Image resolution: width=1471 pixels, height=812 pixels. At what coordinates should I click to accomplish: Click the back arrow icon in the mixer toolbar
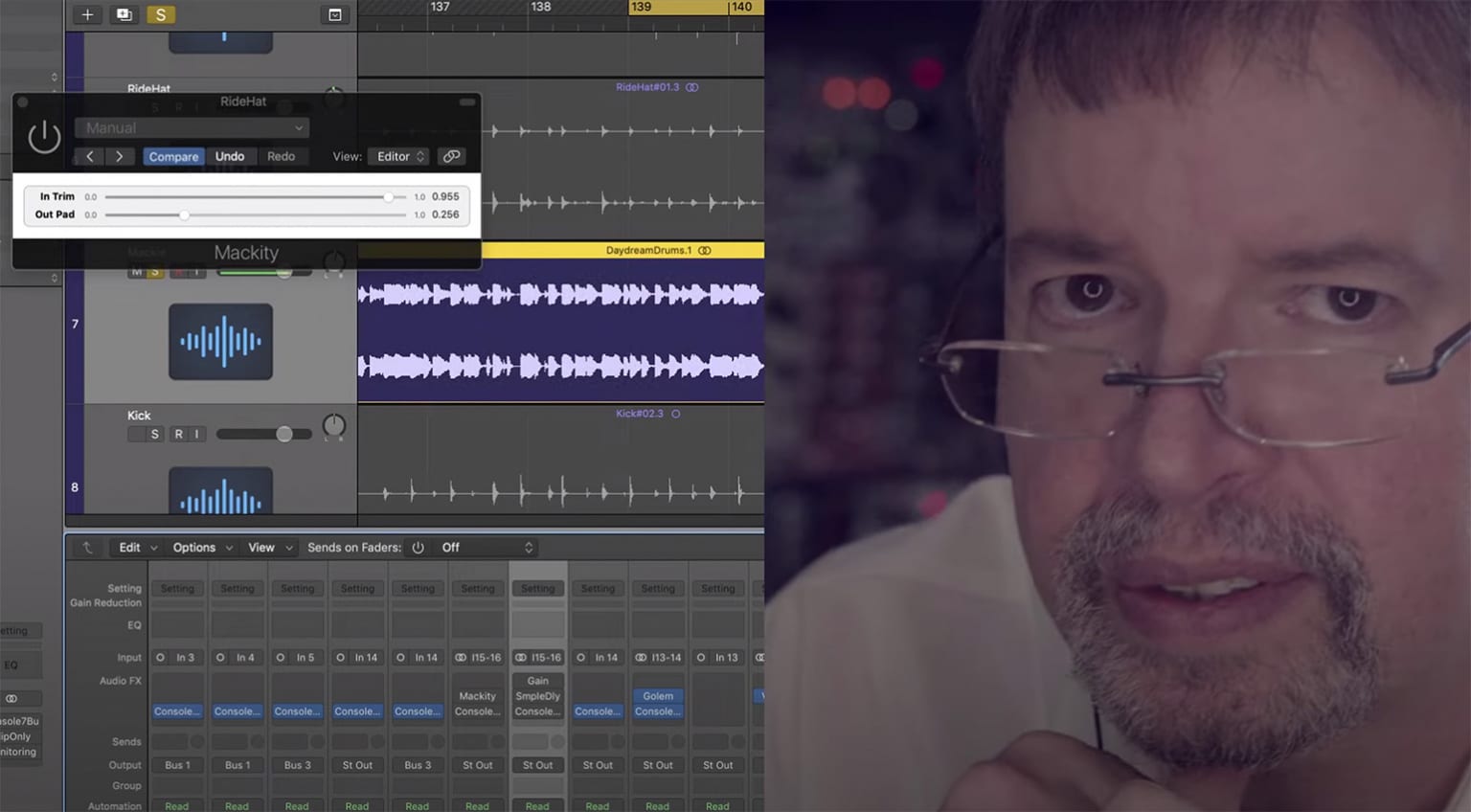pos(86,547)
